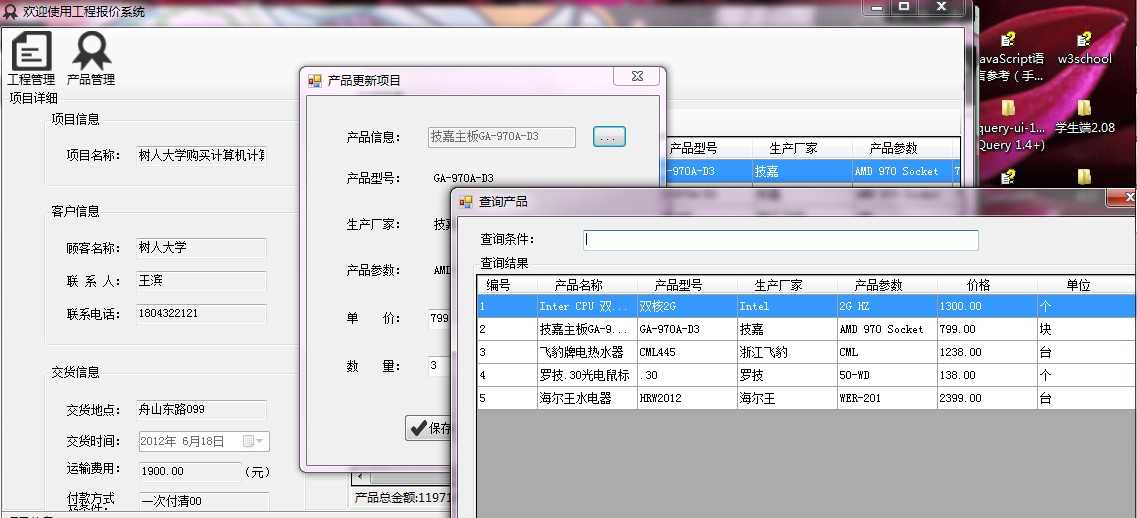The height and width of the screenshot is (518, 1137).
Task: Click highlighted 技嘉 cell in main window table
Action: tap(801, 171)
